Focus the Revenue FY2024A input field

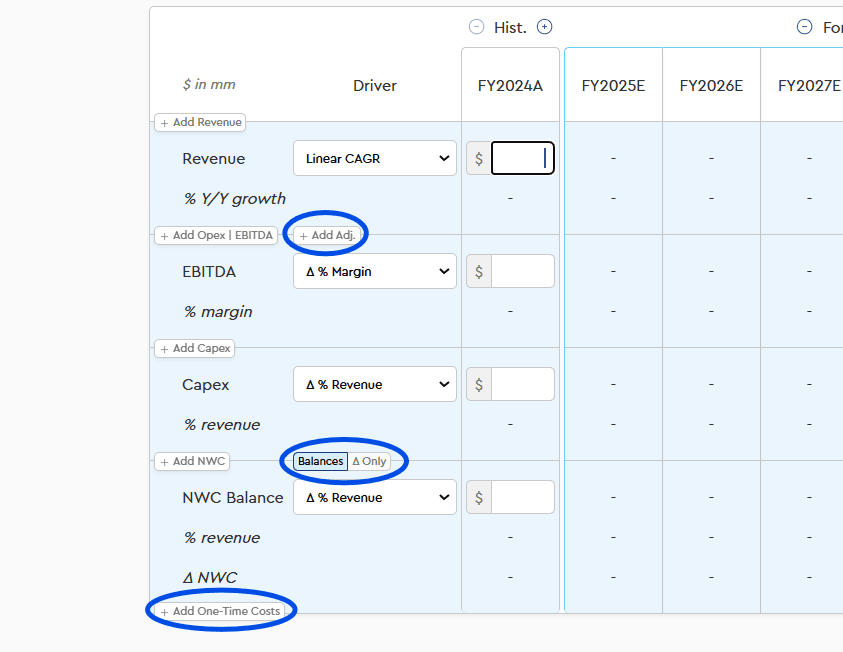[x=522, y=158]
